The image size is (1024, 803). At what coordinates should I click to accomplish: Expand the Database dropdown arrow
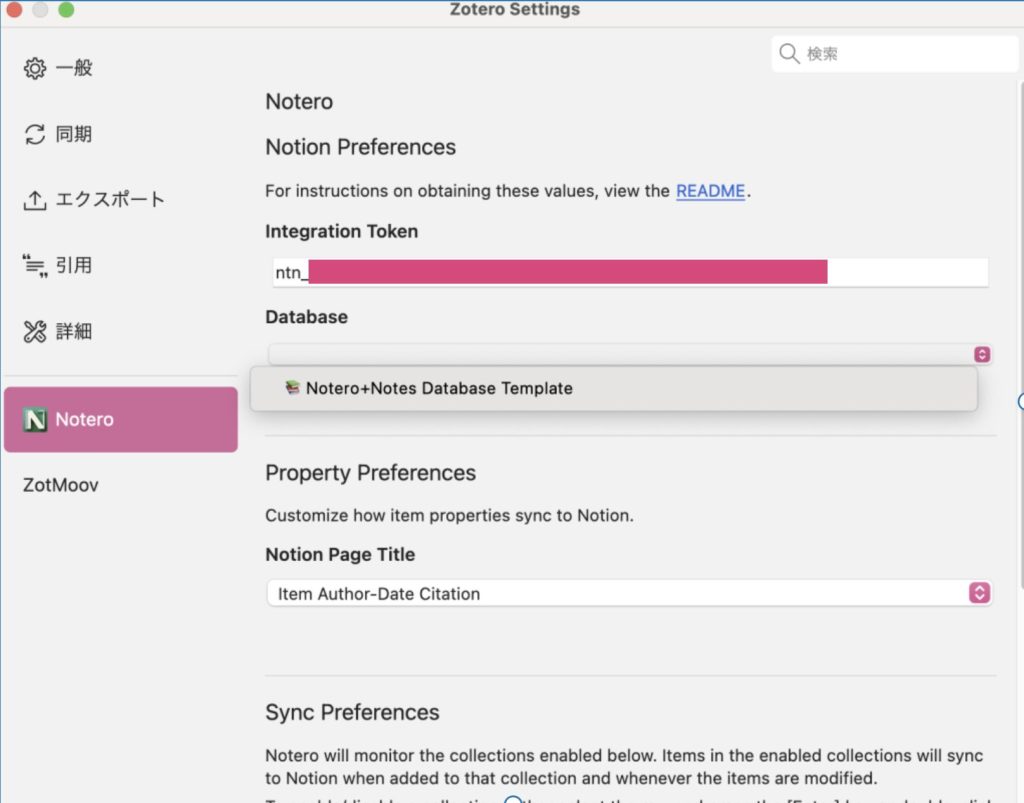(x=981, y=355)
